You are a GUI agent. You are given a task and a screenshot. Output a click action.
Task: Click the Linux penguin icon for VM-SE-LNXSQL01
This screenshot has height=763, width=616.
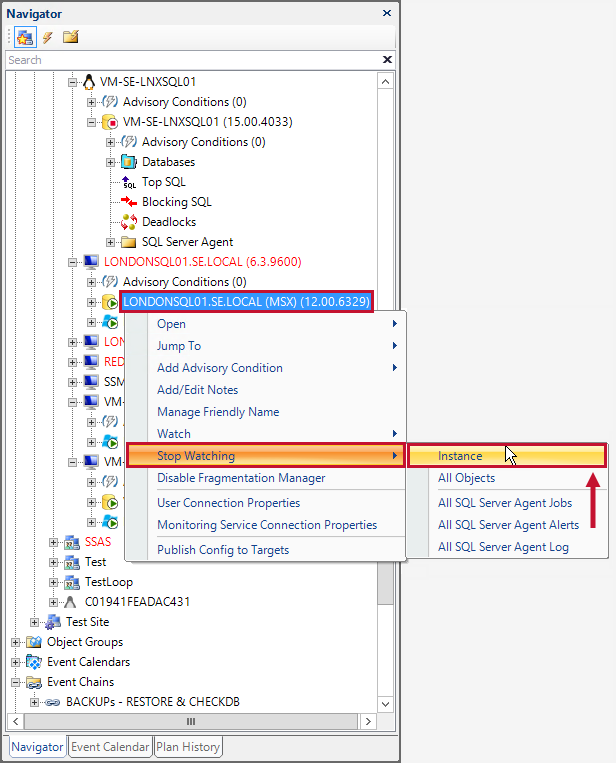(90, 82)
